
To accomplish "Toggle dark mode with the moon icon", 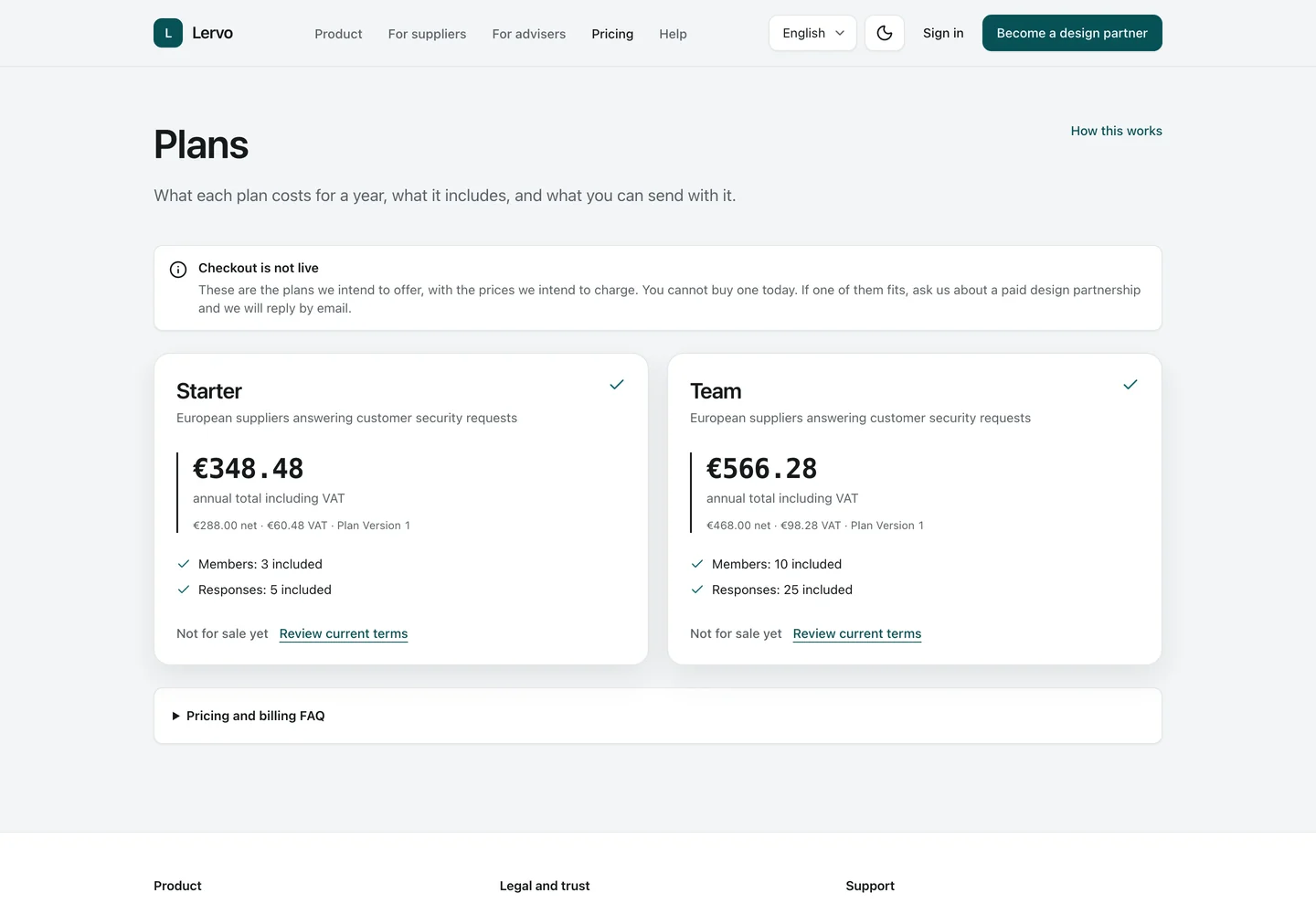I will point(885,33).
